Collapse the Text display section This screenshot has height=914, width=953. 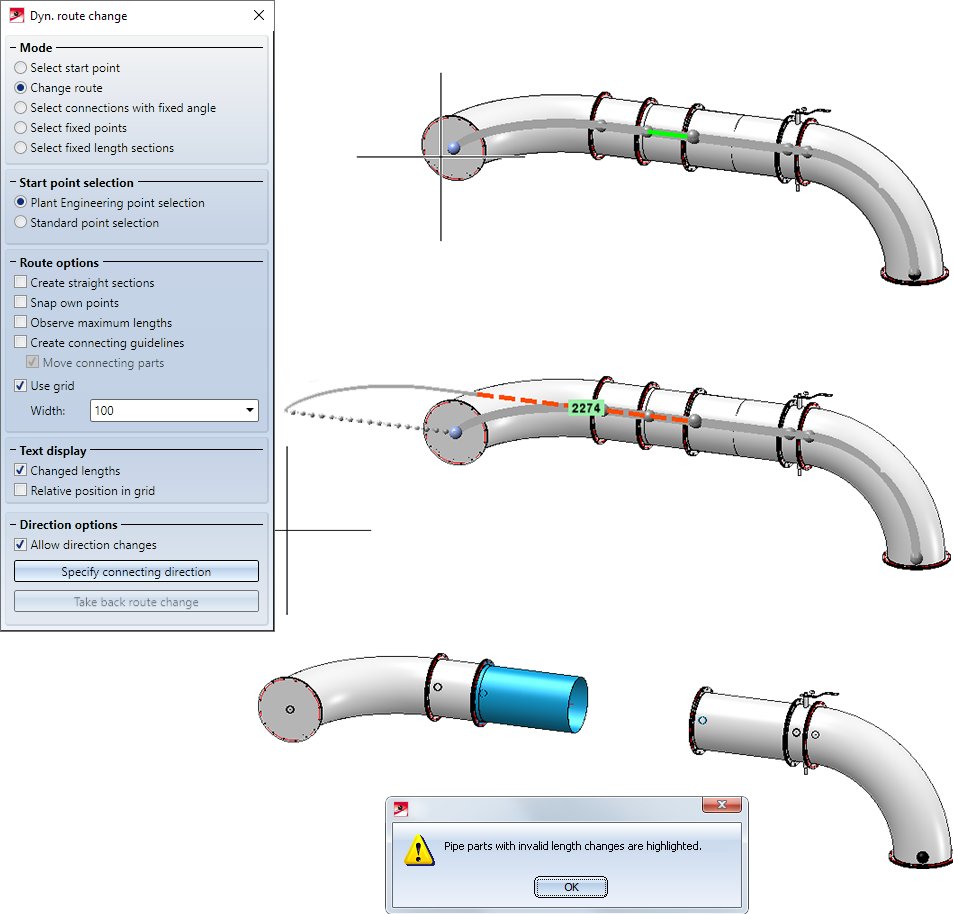pos(13,450)
